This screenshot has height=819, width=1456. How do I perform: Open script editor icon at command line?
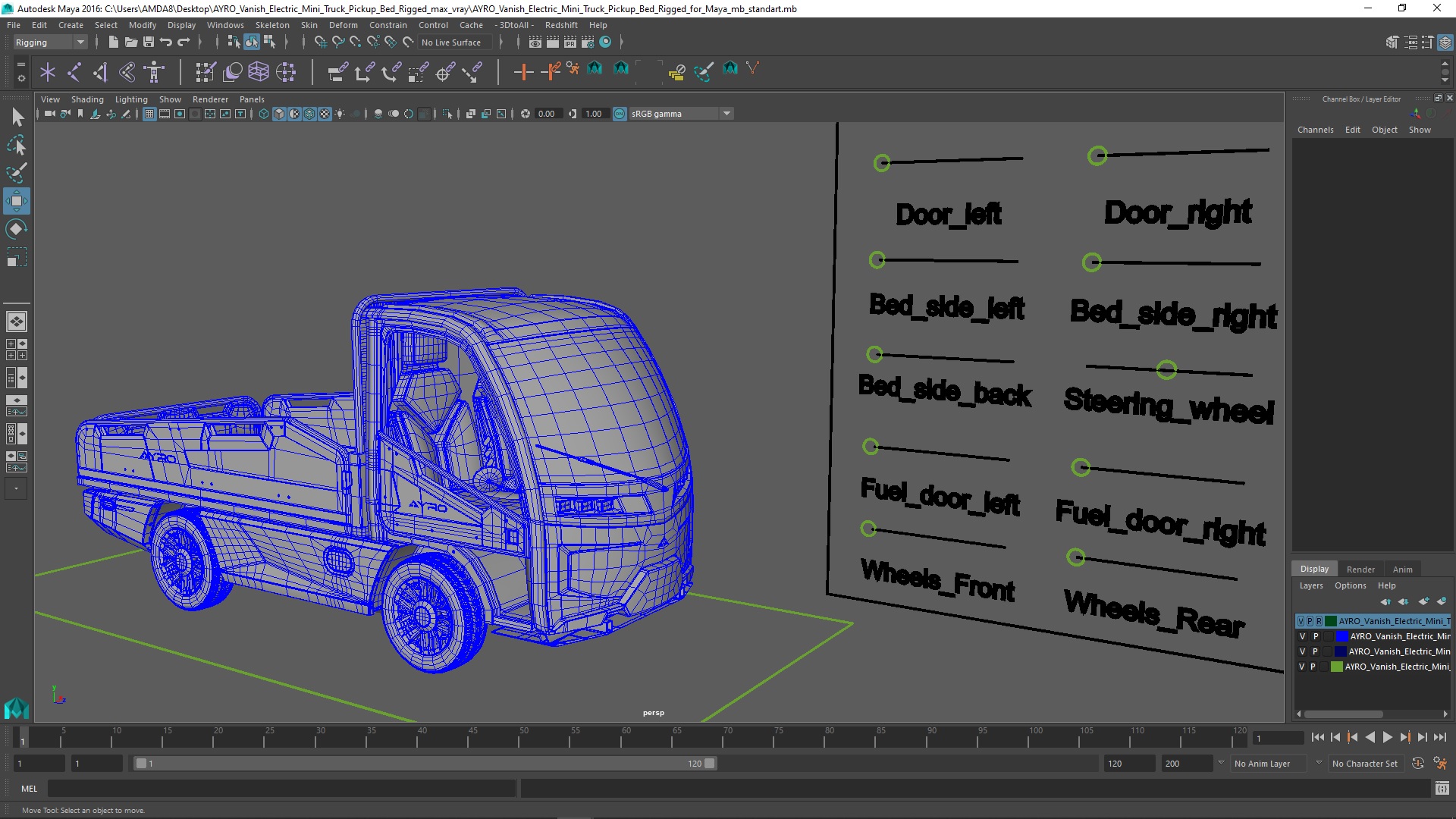click(1442, 789)
